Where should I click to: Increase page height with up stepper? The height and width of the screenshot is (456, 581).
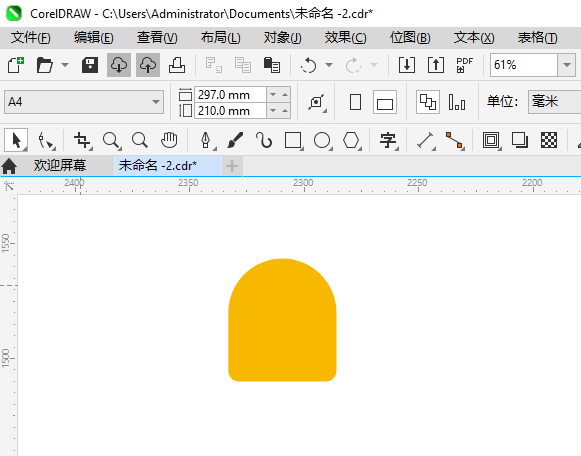pyautogui.click(x=285, y=111)
